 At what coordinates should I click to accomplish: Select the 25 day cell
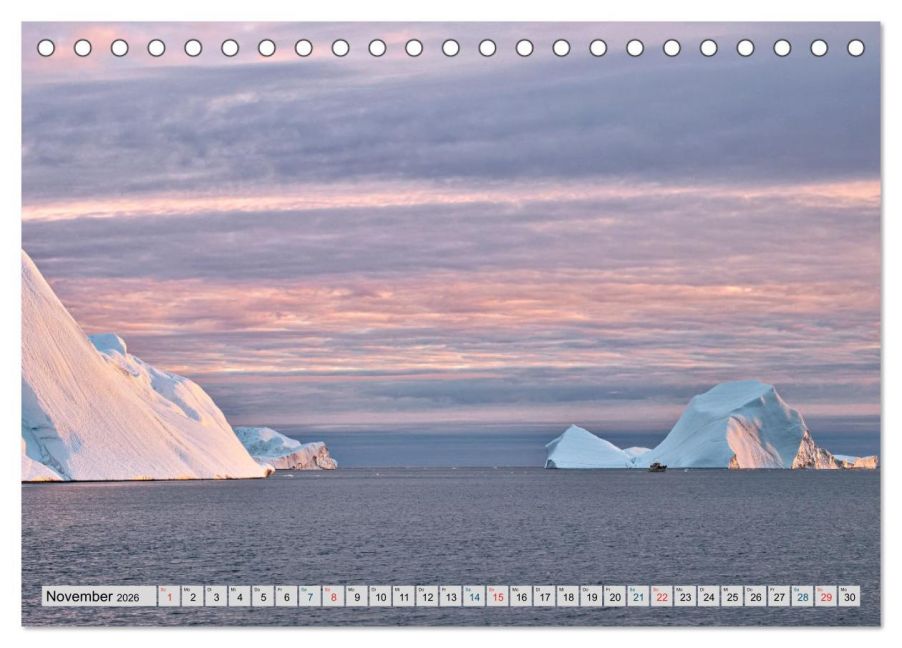pos(732,596)
